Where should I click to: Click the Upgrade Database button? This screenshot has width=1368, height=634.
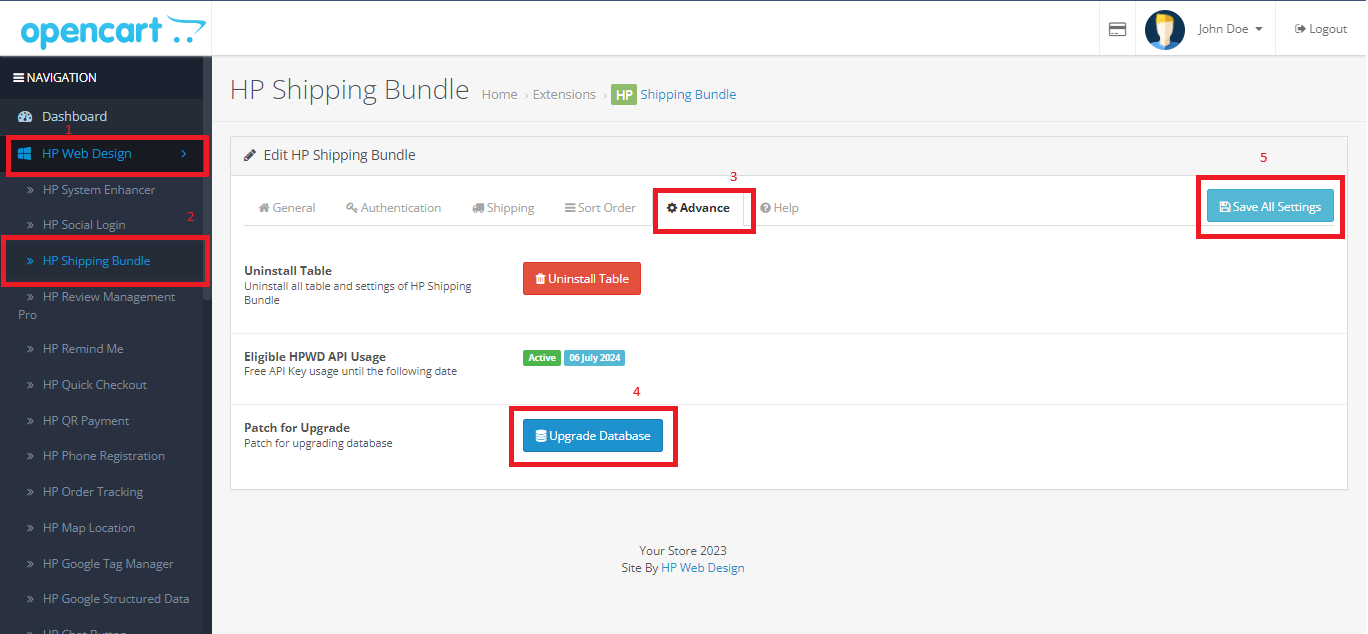click(x=592, y=436)
